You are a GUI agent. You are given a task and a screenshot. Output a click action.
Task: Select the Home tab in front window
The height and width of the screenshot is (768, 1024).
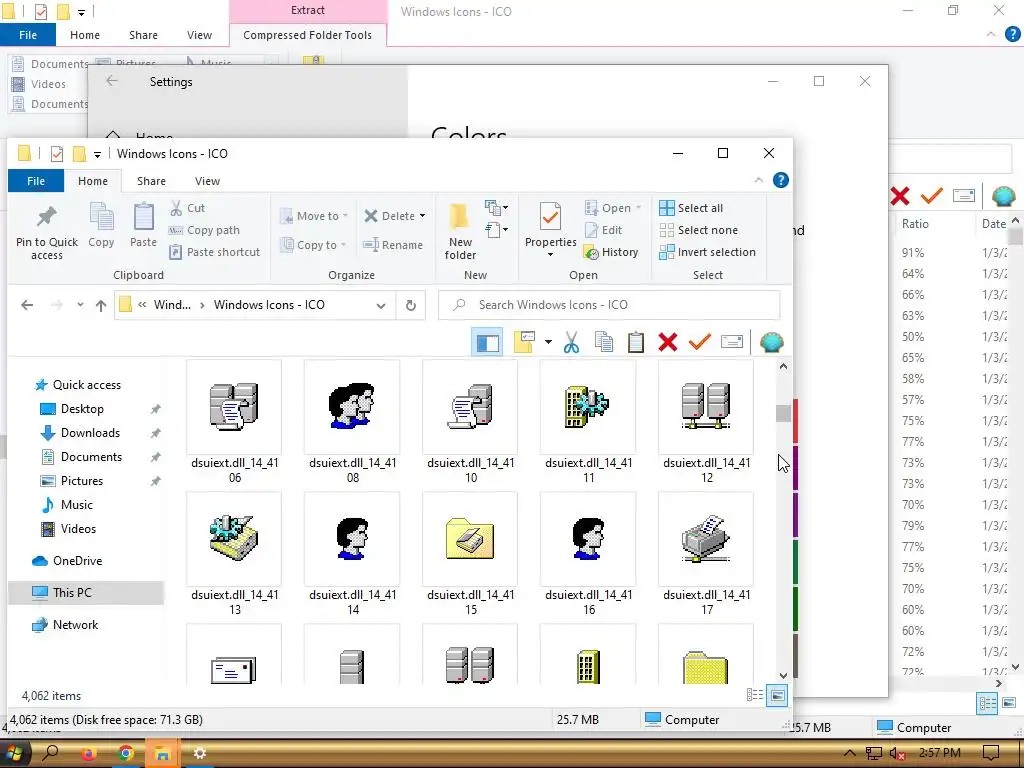coord(93,181)
